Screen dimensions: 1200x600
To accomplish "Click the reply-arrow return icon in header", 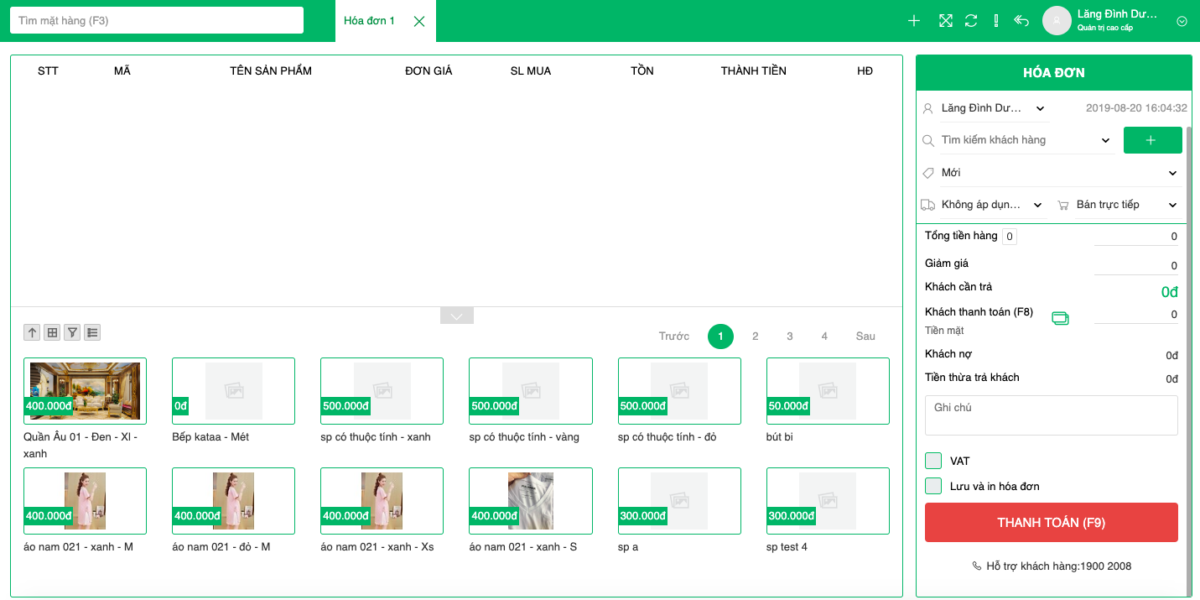I will pos(1021,21).
